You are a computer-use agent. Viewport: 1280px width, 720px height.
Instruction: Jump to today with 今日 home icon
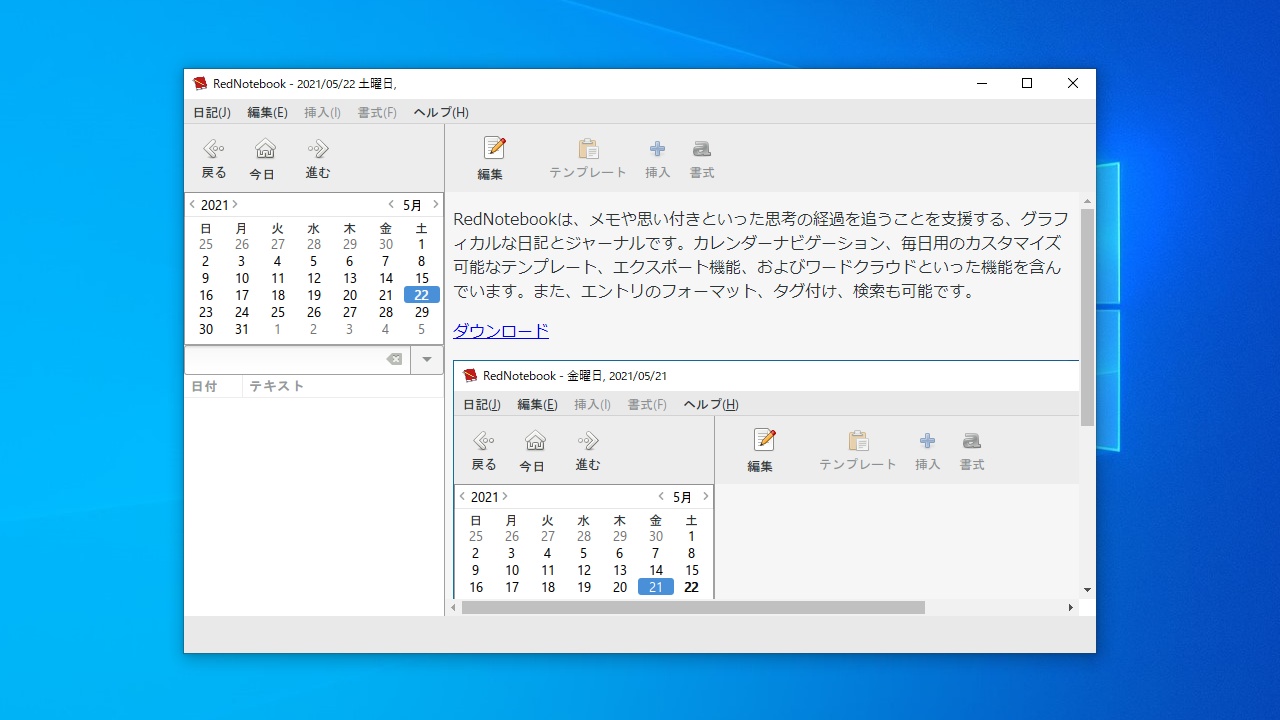(265, 149)
